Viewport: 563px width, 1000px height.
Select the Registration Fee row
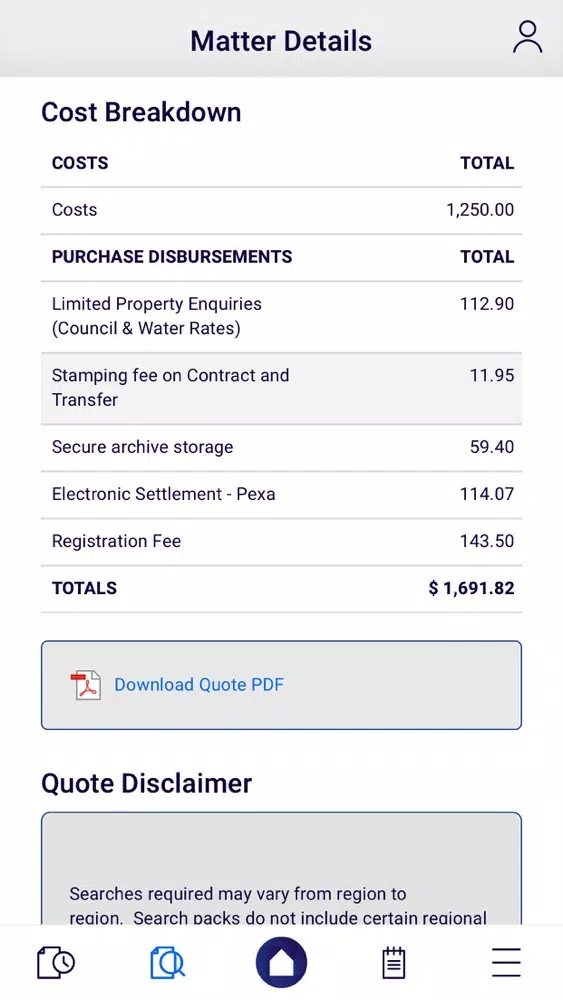281,541
